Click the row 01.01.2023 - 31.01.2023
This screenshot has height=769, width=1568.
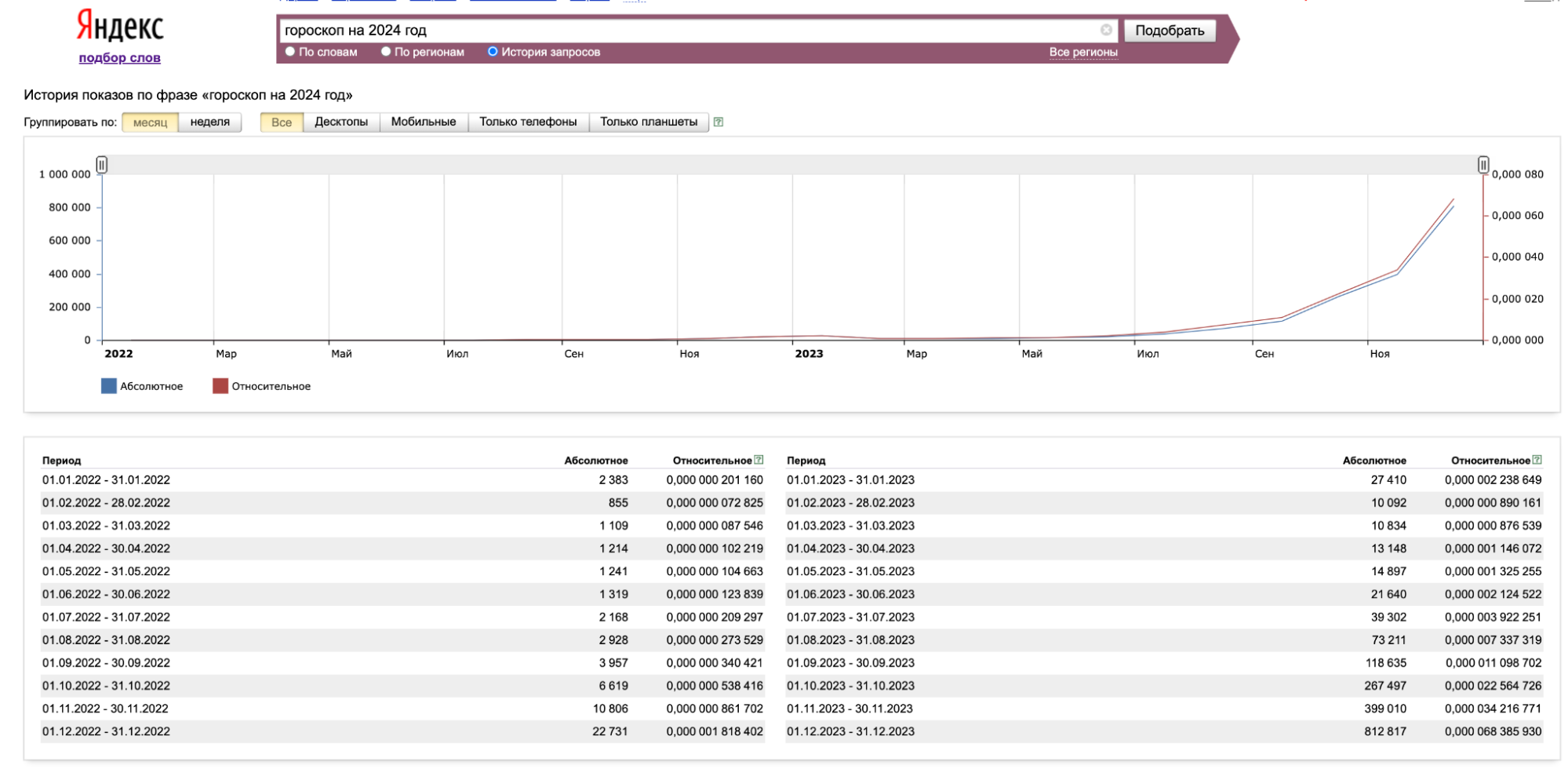pos(1164,479)
